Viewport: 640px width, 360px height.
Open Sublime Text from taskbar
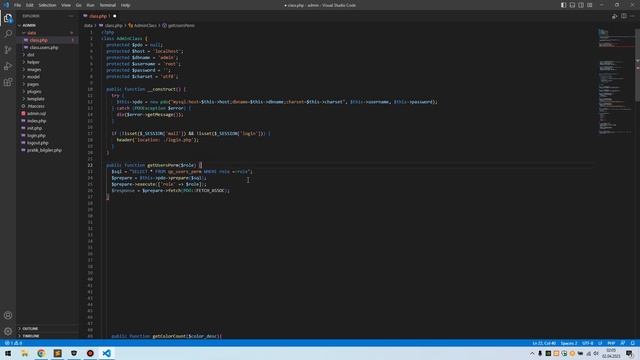click(58, 353)
